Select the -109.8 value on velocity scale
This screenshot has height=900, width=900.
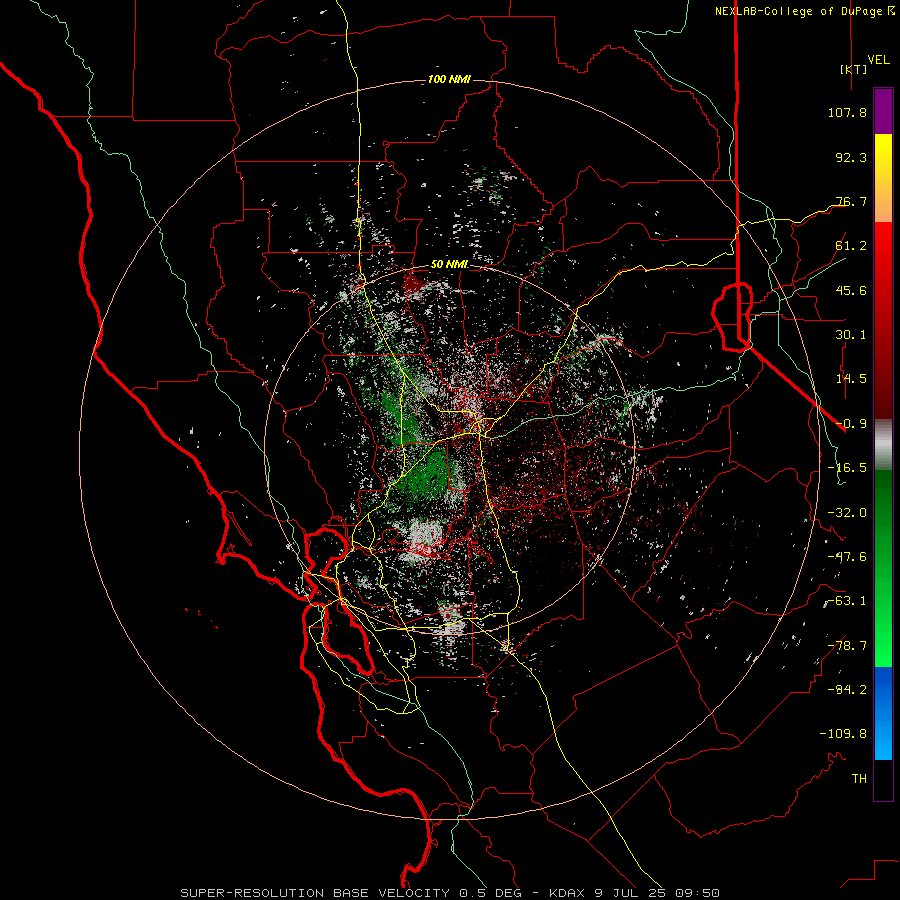843,734
